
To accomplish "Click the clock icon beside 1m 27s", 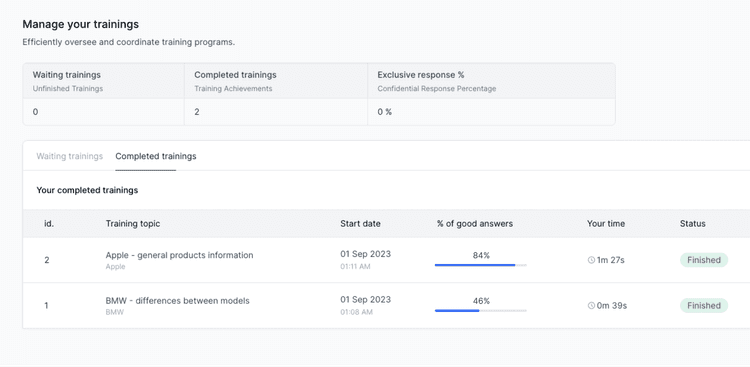I will click(x=591, y=260).
